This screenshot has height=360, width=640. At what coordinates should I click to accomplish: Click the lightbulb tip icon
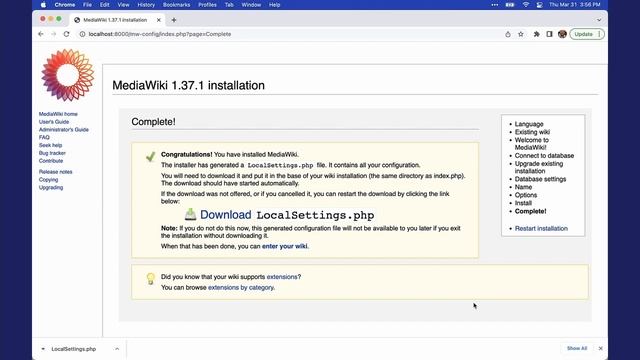[151, 279]
